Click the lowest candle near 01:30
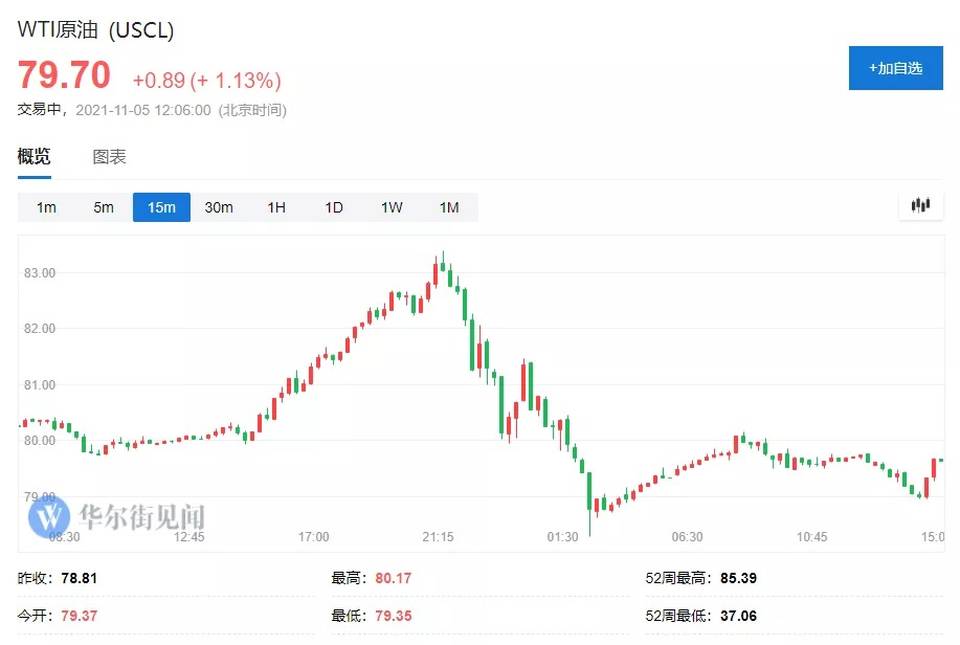 (x=590, y=502)
